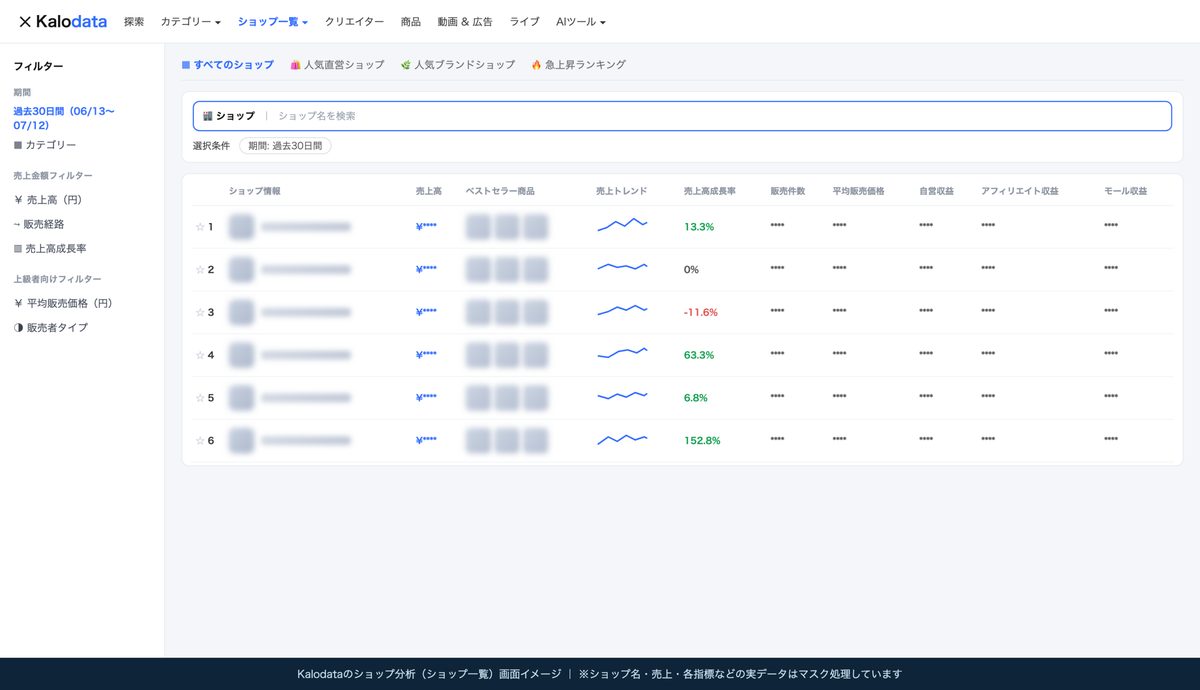
Task: Open the 過去30日間 period filter
Action: coord(64,118)
